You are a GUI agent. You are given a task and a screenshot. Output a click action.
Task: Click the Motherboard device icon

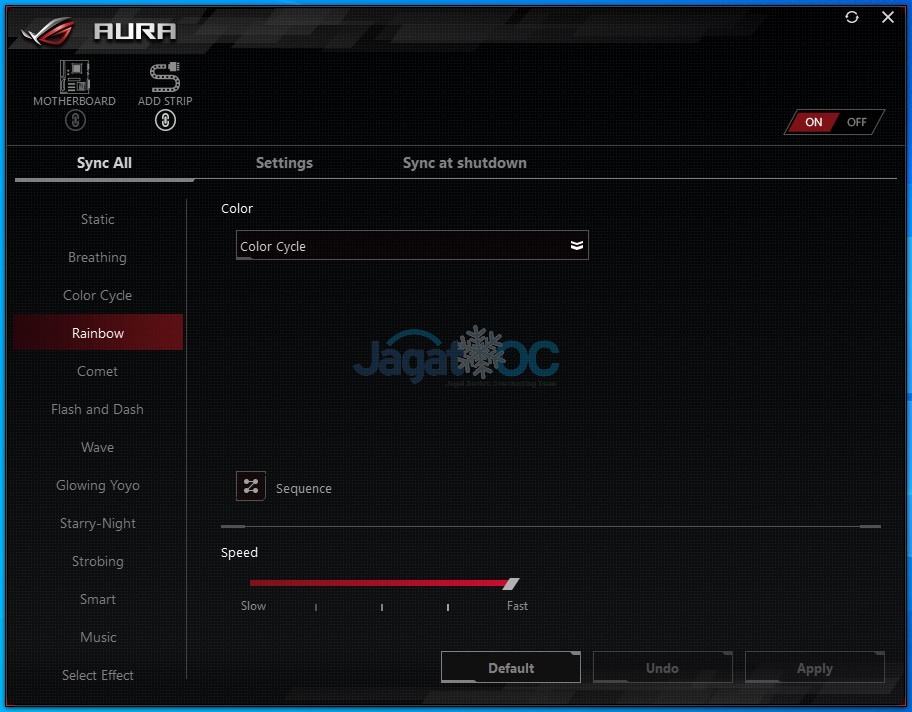pyautogui.click(x=74, y=77)
